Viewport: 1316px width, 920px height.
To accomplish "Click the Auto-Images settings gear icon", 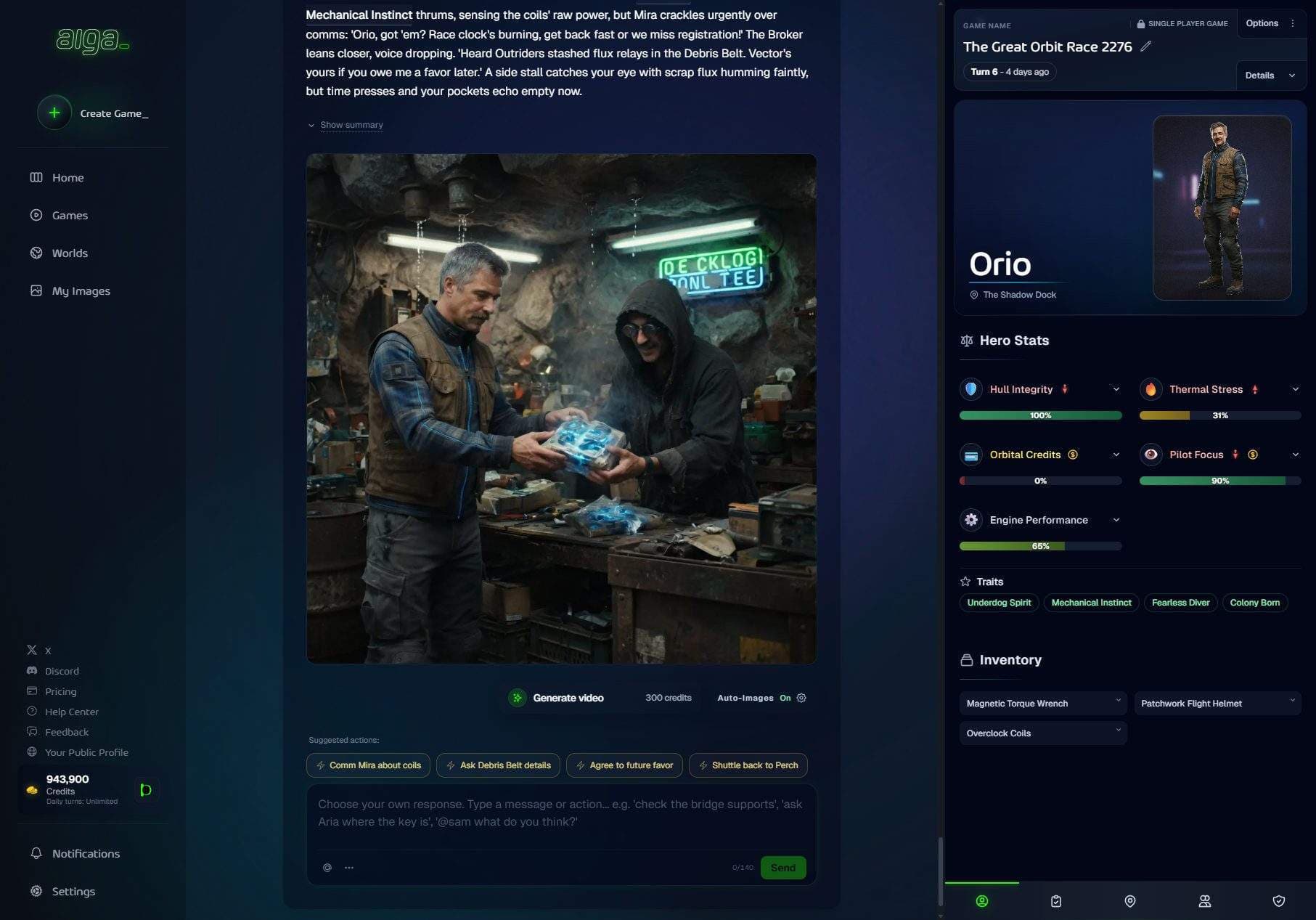I will (x=801, y=698).
